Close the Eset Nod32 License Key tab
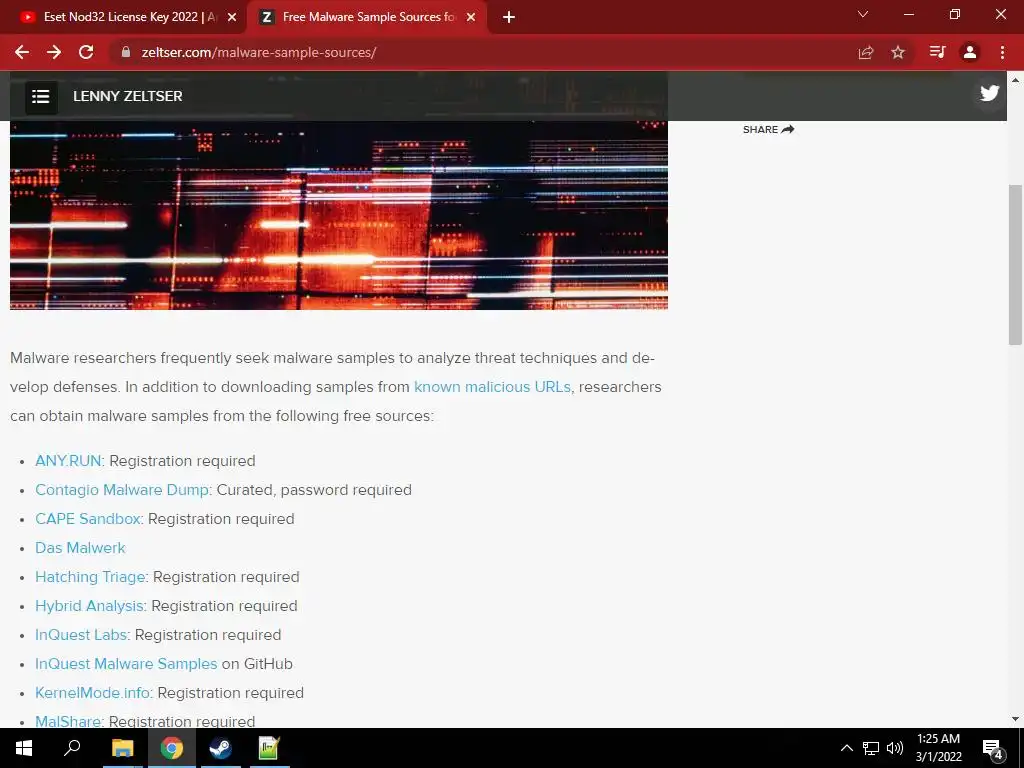 tap(232, 18)
